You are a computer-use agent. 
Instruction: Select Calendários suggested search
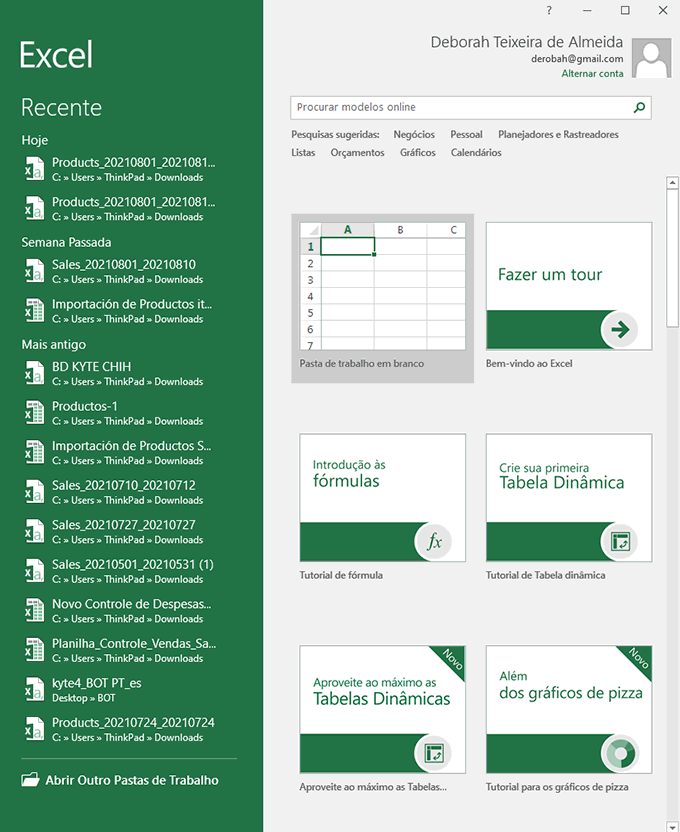[476, 153]
